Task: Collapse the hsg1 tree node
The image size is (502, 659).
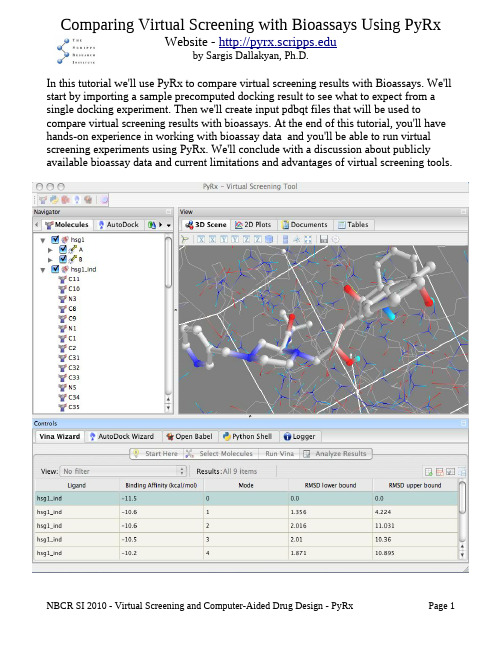Action: tap(43, 240)
